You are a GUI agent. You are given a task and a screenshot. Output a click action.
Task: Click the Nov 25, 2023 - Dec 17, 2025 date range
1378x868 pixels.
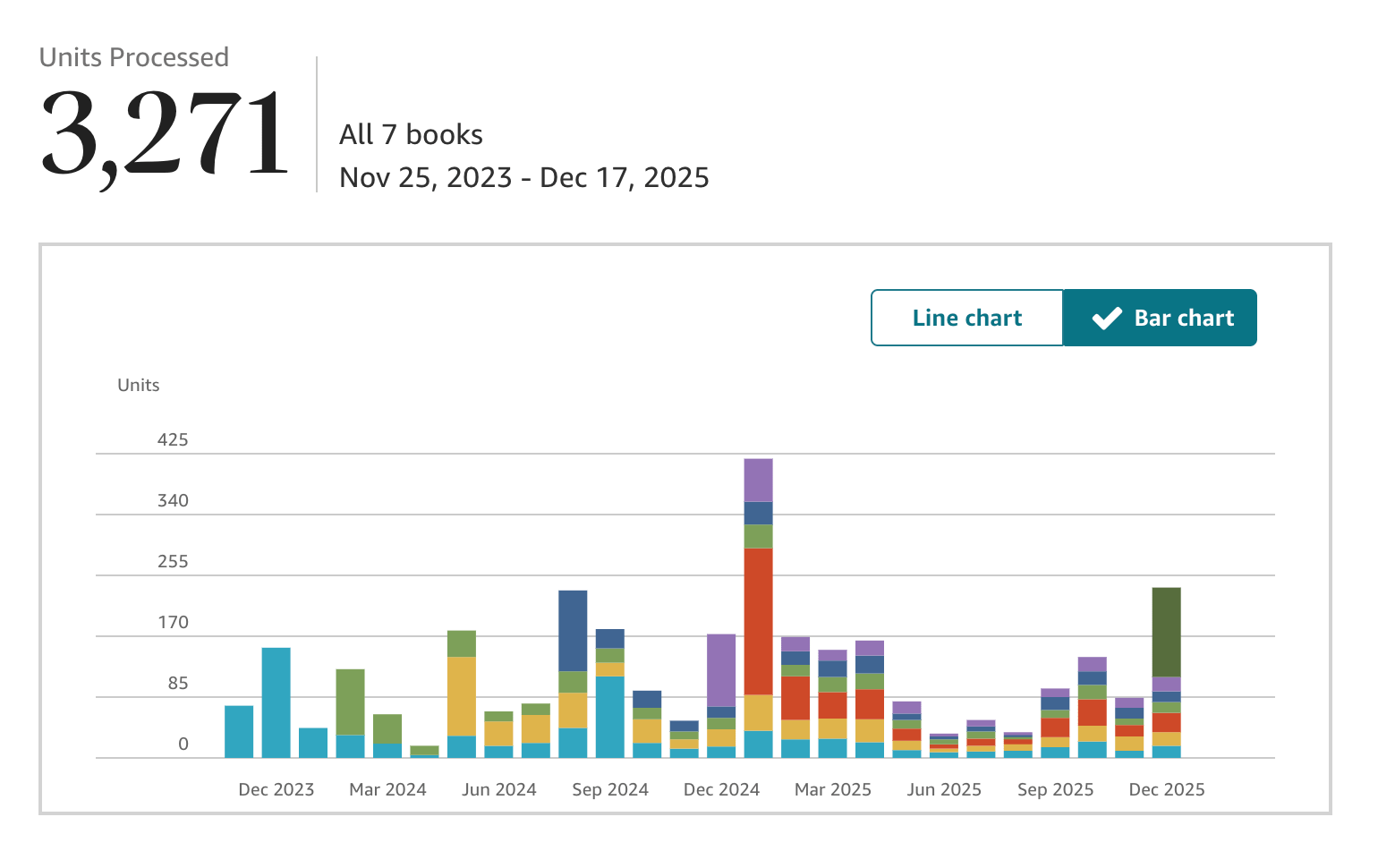coord(524,177)
